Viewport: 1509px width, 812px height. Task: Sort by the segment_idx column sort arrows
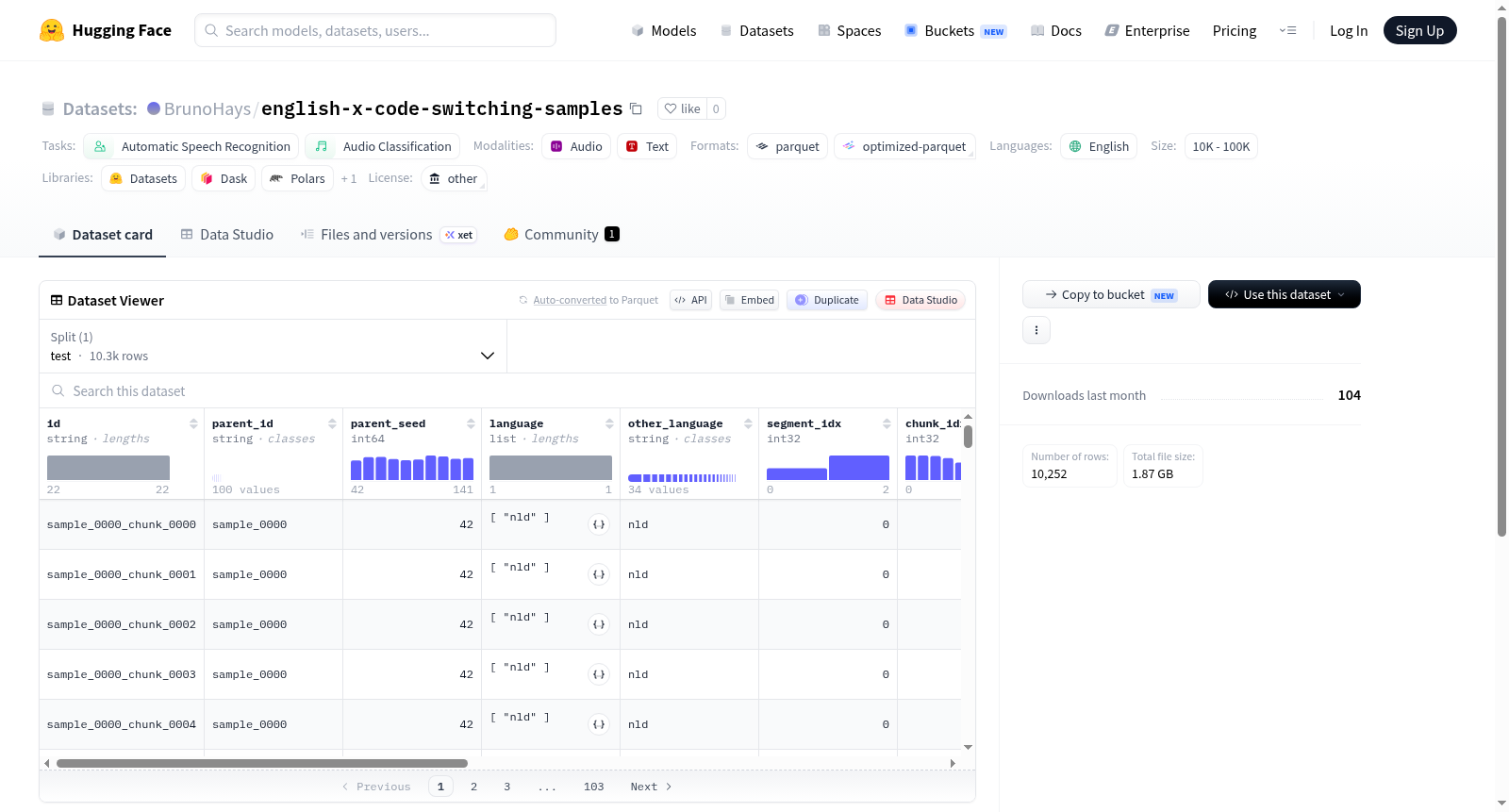pos(887,423)
